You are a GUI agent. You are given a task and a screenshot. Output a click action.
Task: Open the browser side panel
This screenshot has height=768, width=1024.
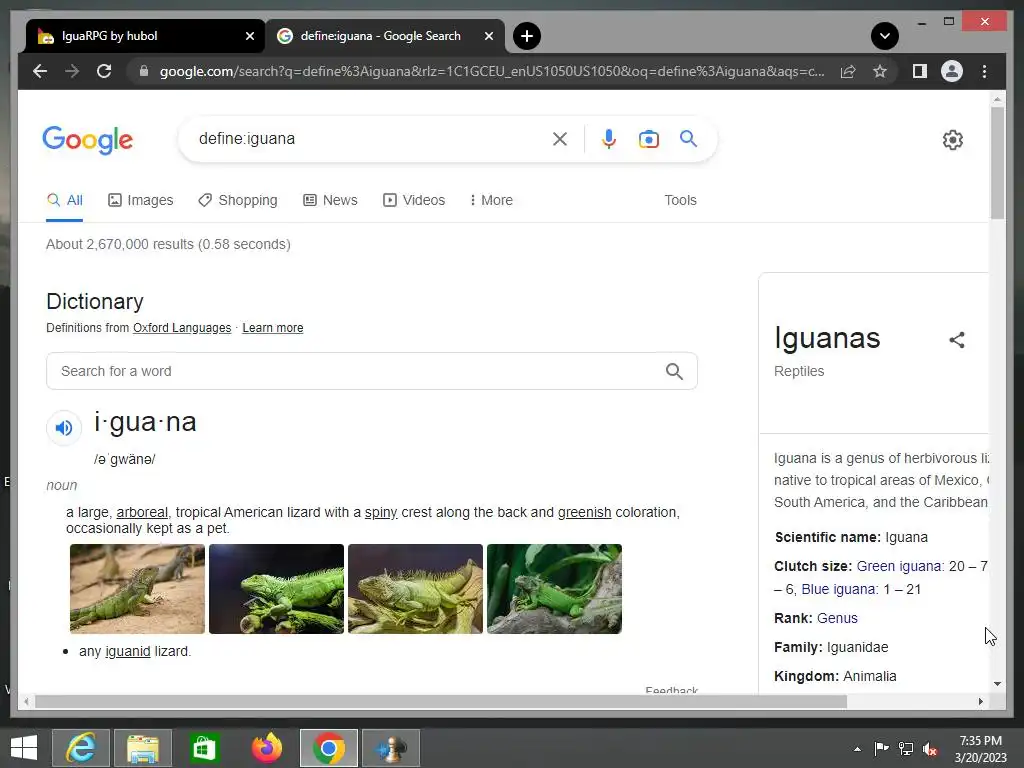click(920, 71)
